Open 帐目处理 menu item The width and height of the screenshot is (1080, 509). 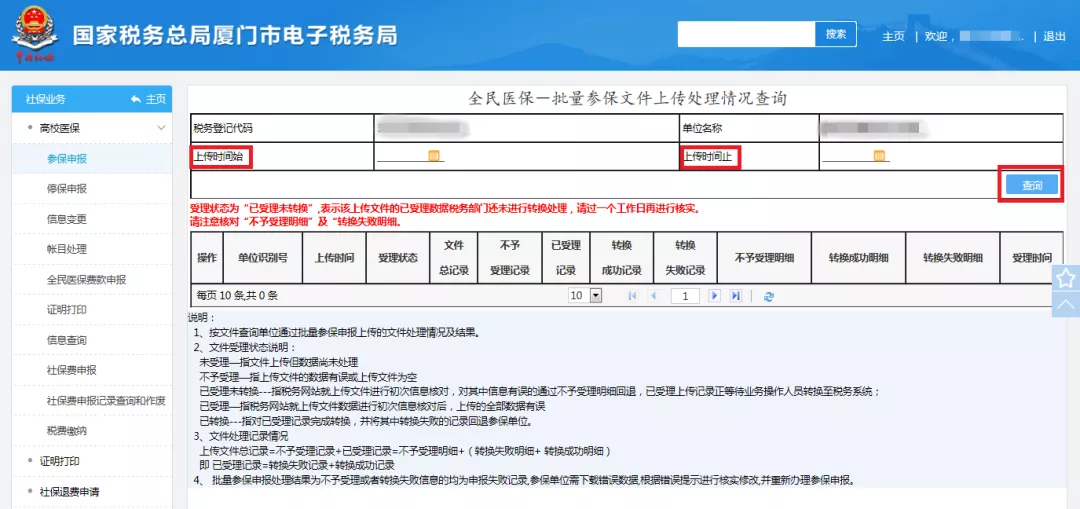click(67, 249)
